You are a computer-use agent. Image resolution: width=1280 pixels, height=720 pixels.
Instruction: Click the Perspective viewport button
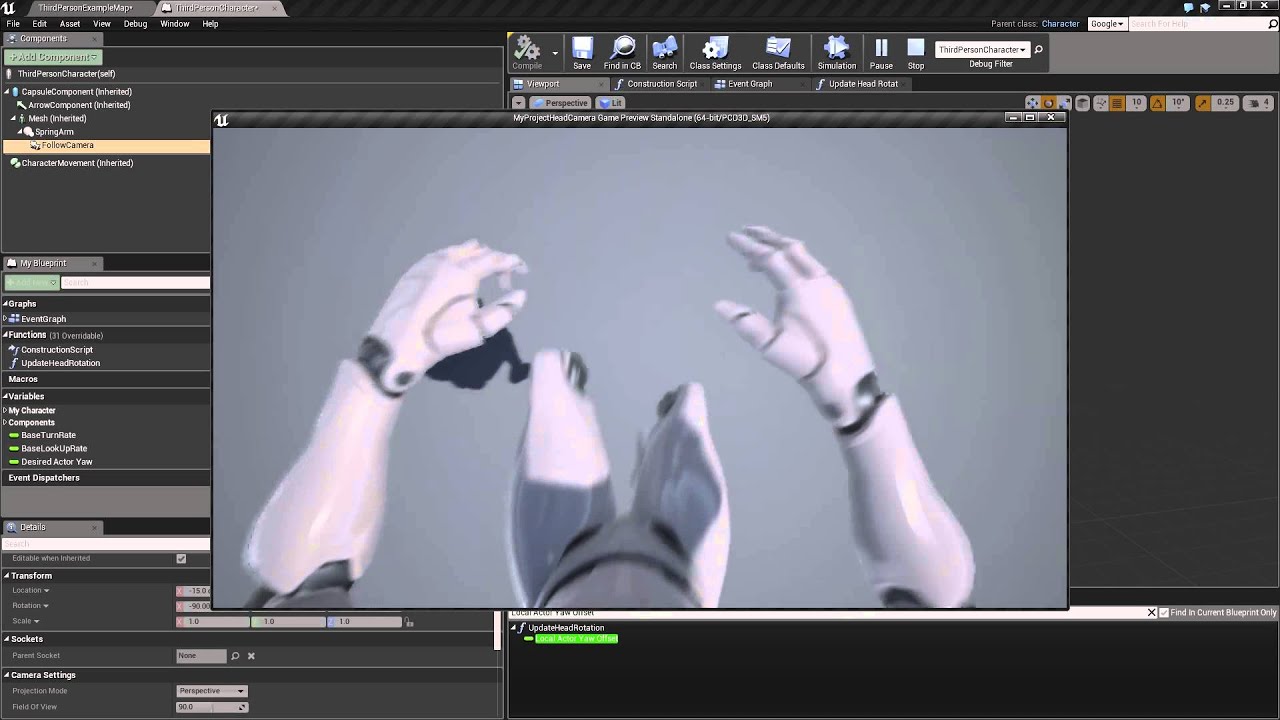560,103
